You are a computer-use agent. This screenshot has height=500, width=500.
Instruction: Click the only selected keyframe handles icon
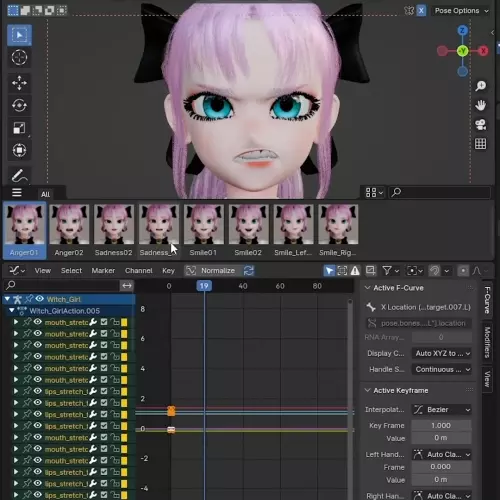(342, 270)
